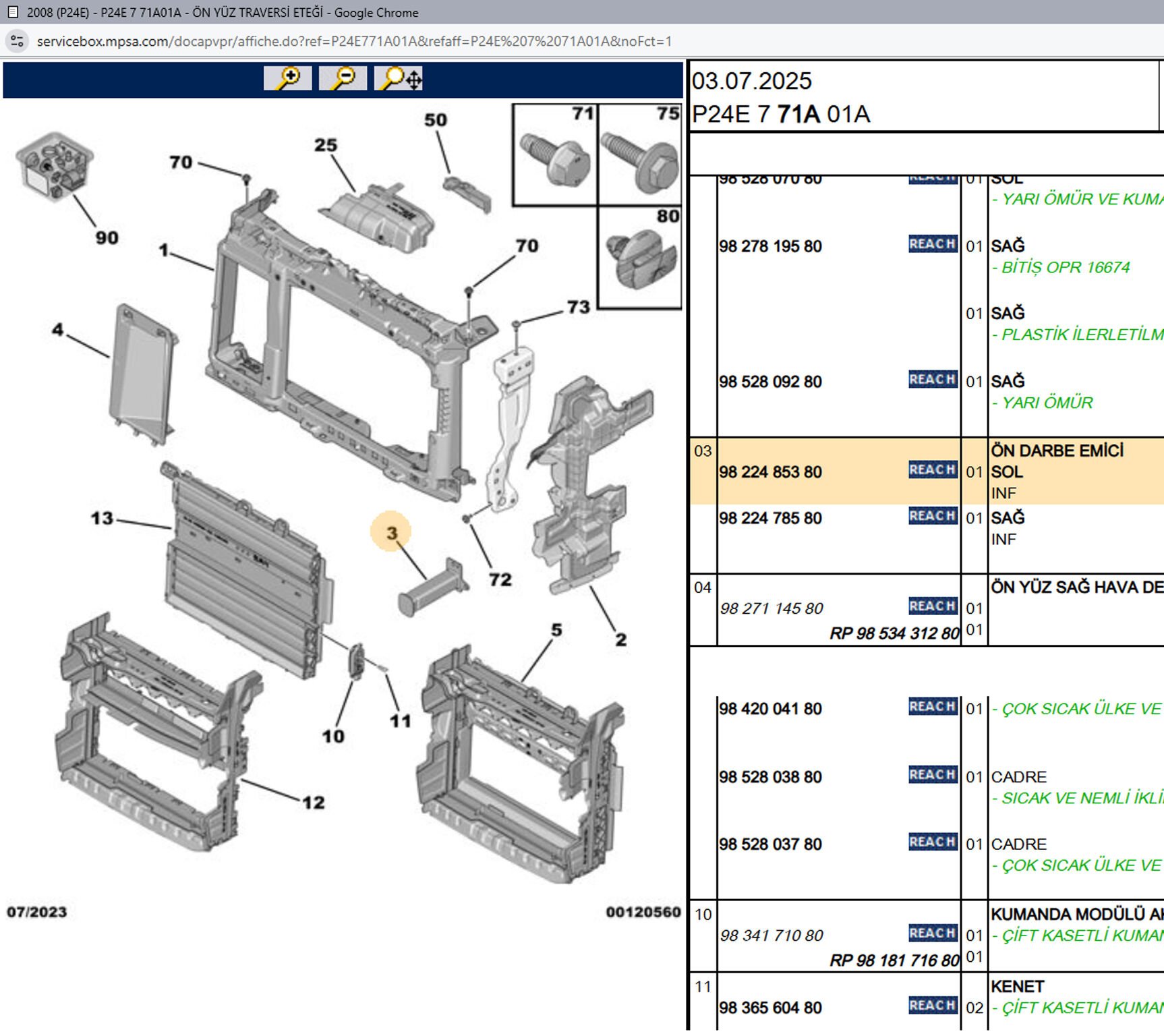Image resolution: width=1164 pixels, height=1036 pixels.
Task: Click part number 98 224 785 80
Action: (770, 518)
